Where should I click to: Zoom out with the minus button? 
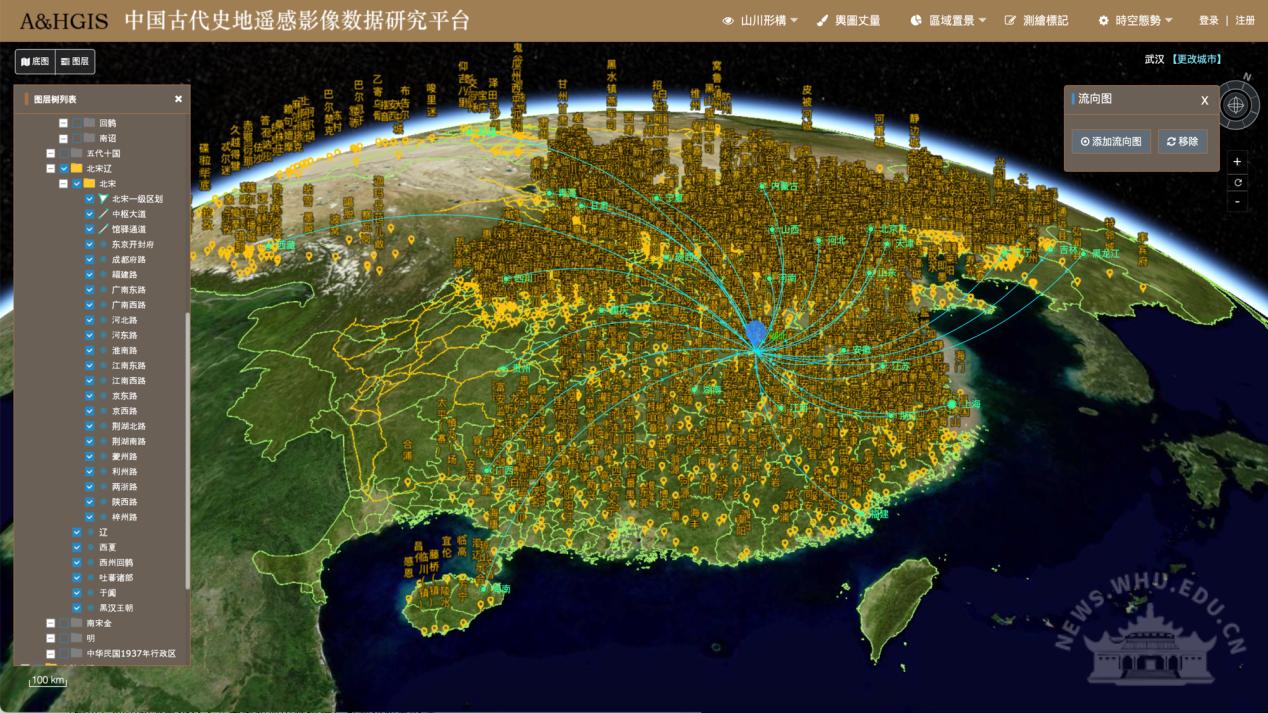(x=1237, y=202)
